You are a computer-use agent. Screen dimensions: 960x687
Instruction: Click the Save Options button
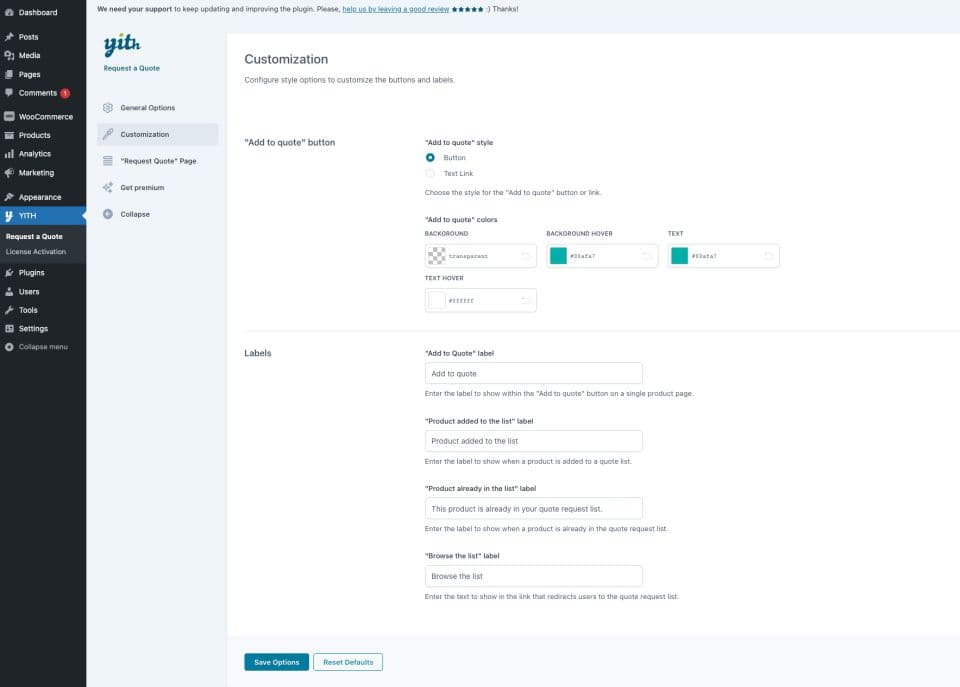[276, 662]
